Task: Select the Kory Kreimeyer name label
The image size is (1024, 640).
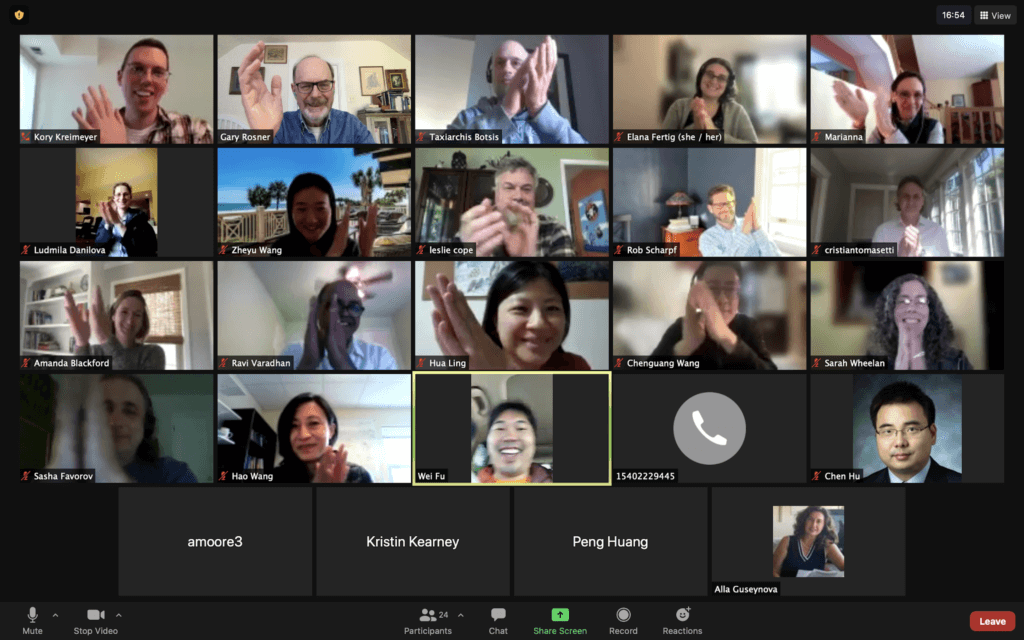Action: [x=65, y=137]
